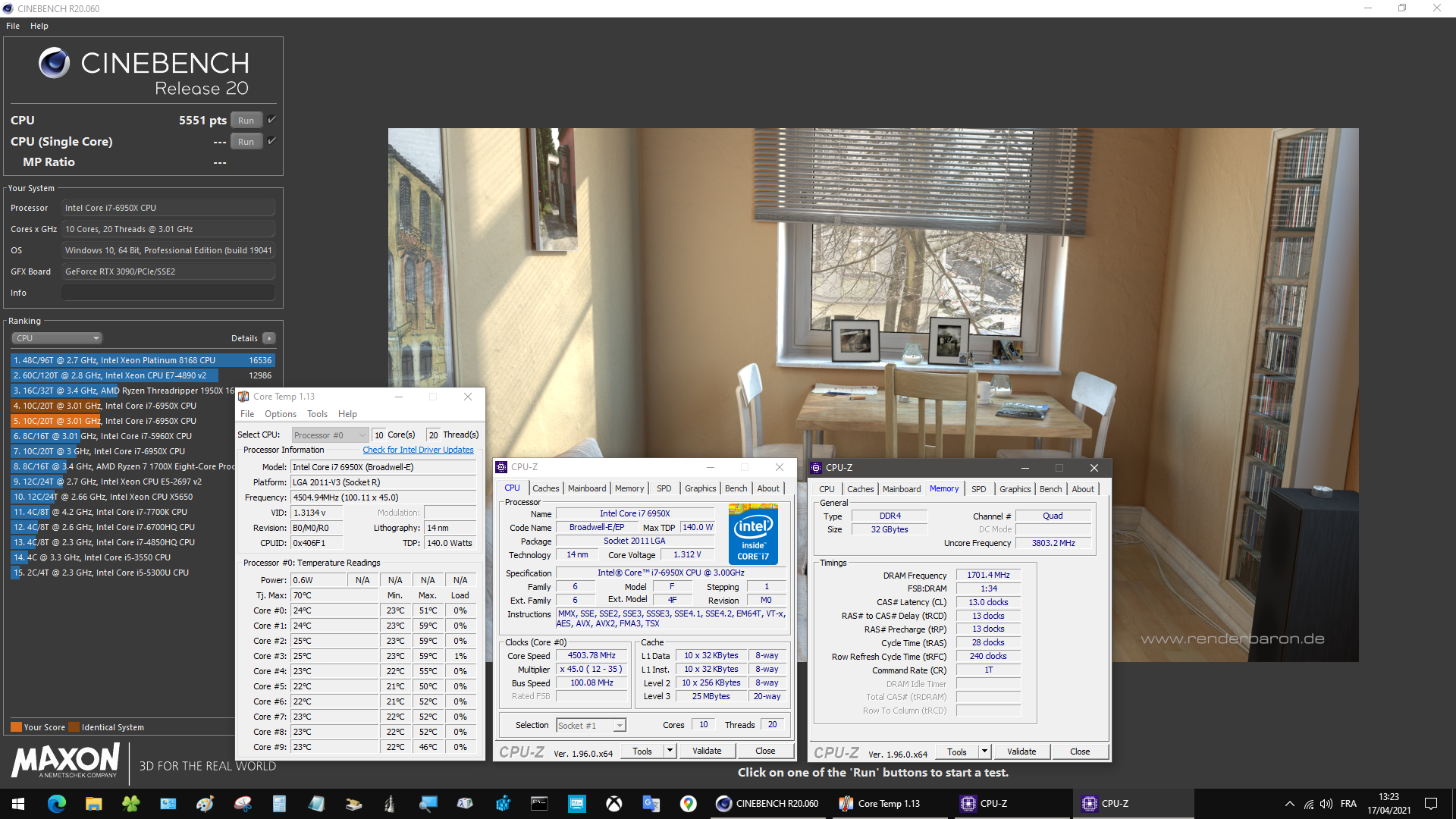Open Cinebench File menu
The width and height of the screenshot is (1456, 819).
pos(13,26)
